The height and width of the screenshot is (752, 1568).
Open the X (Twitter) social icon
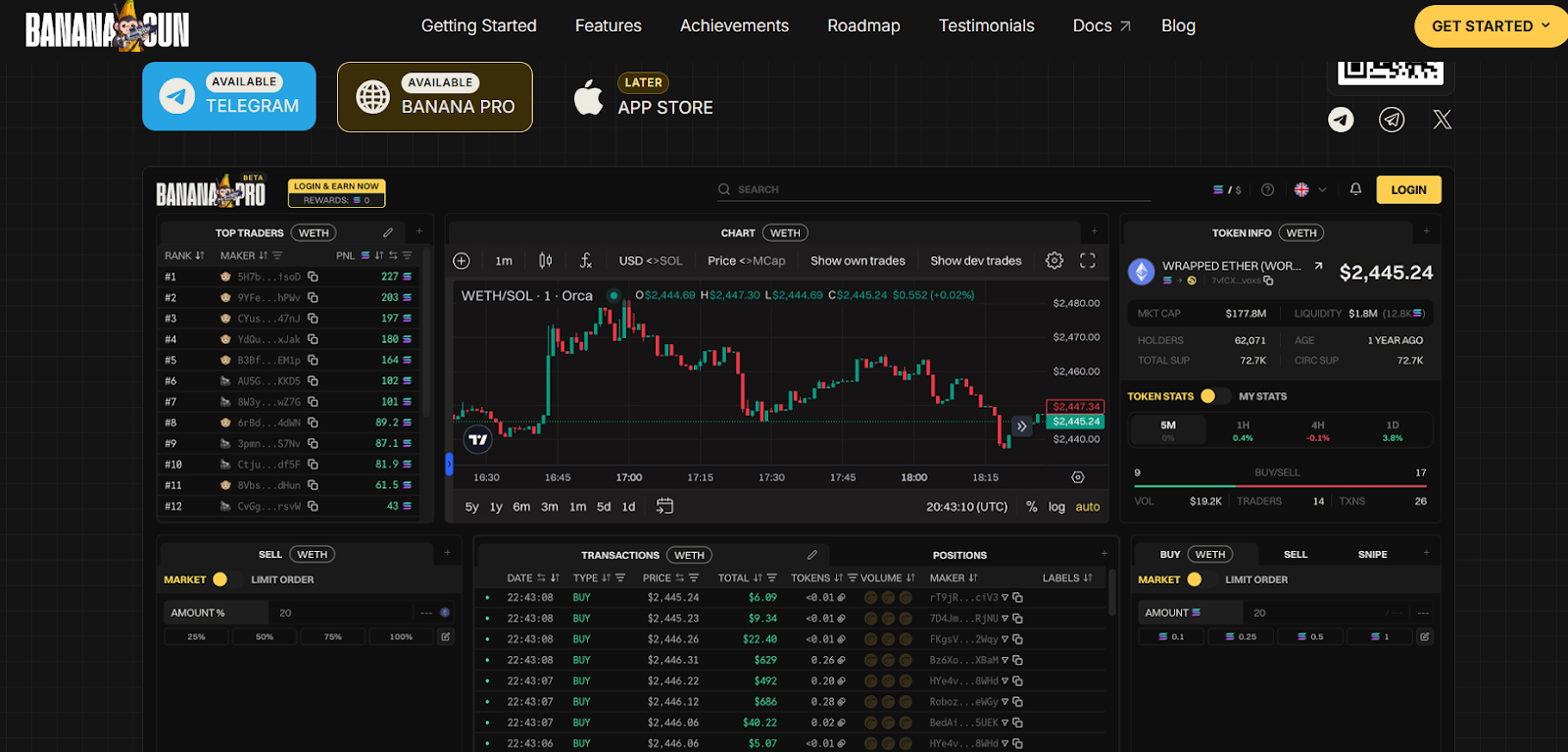click(1443, 120)
